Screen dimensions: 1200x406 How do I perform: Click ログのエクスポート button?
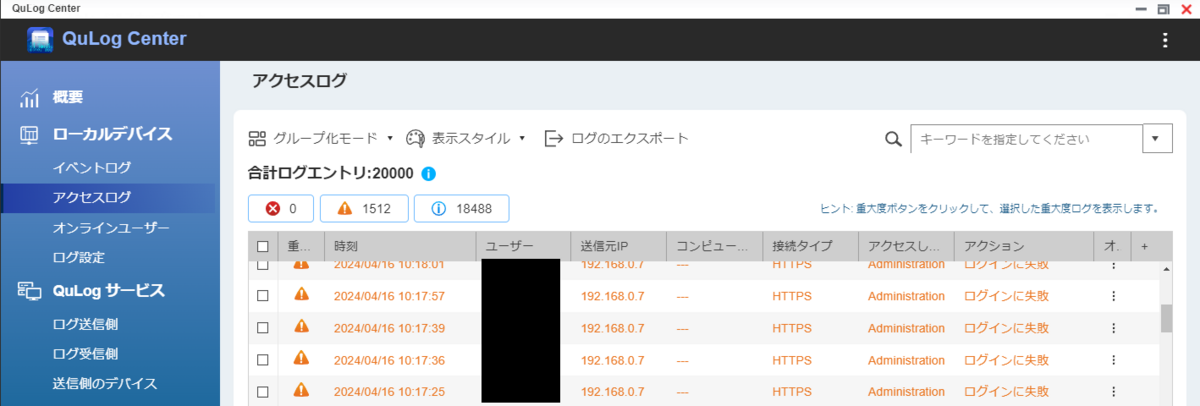pyautogui.click(x=616, y=138)
